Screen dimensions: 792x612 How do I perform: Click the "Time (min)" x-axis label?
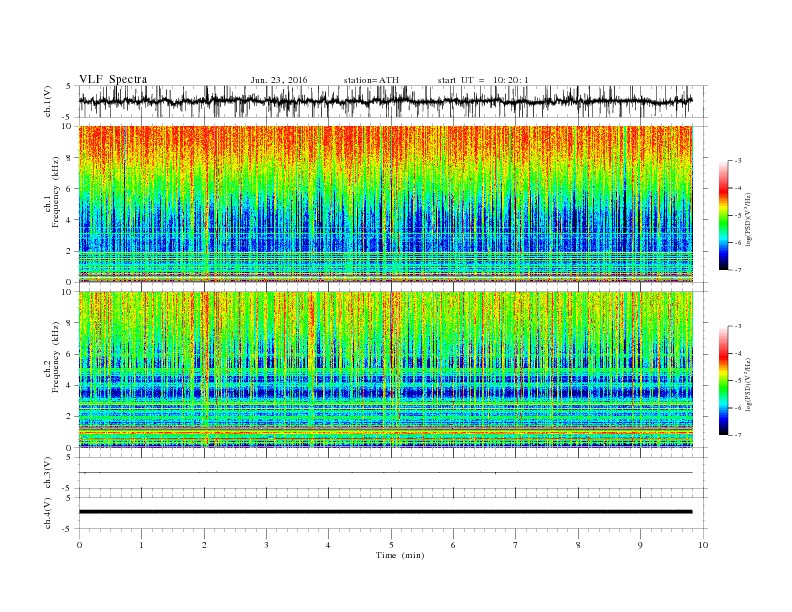(400, 555)
